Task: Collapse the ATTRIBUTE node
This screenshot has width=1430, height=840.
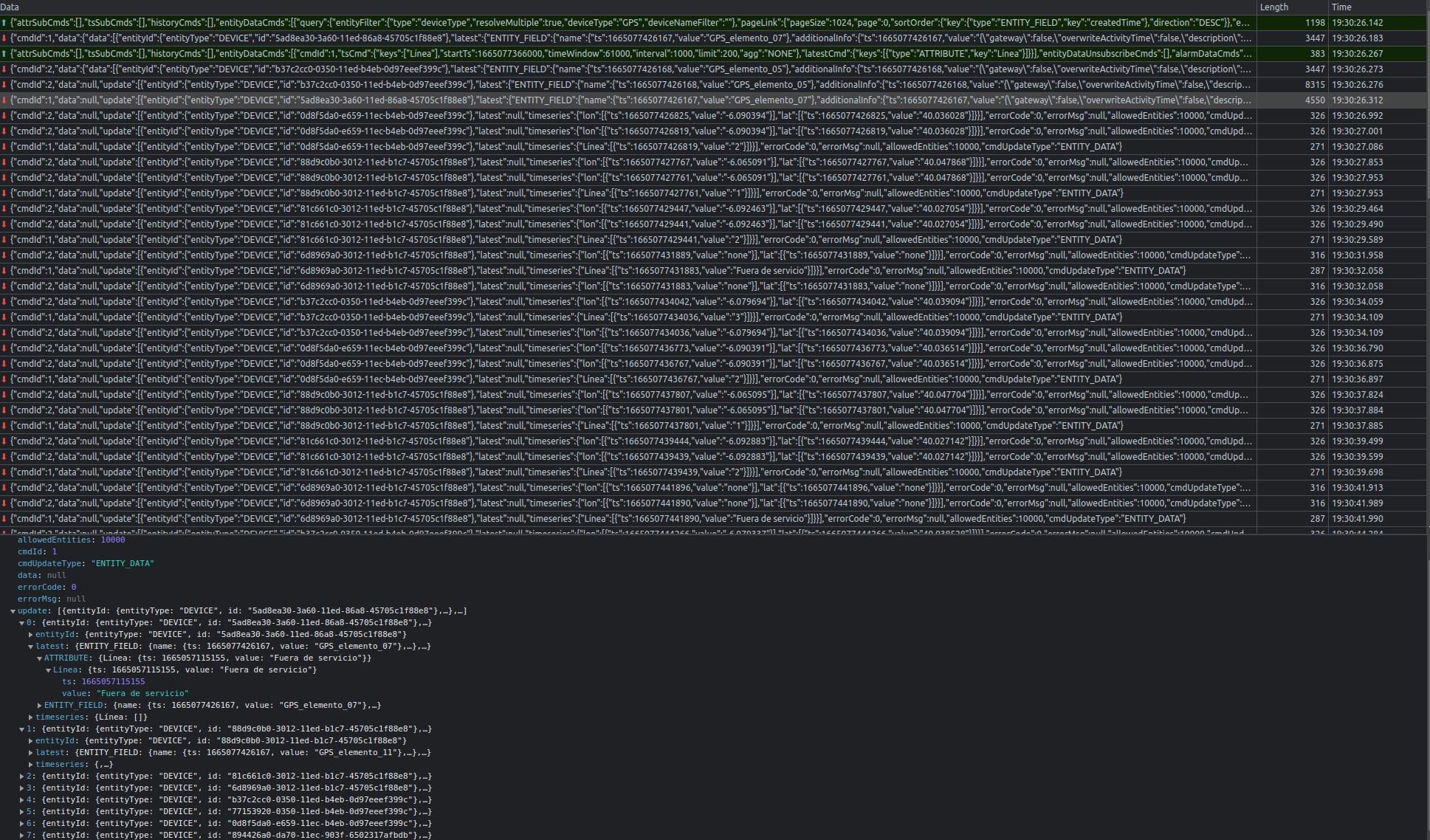Action: coord(39,658)
